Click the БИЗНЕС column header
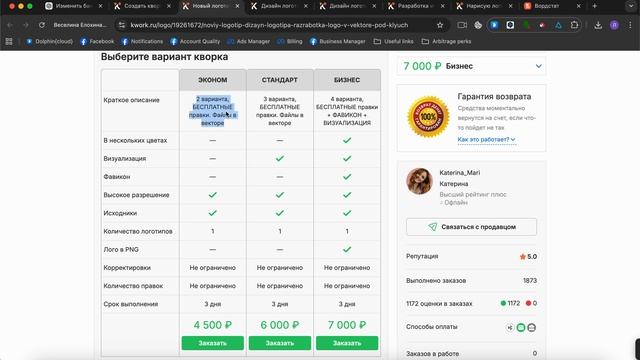The image size is (640, 360). click(347, 80)
